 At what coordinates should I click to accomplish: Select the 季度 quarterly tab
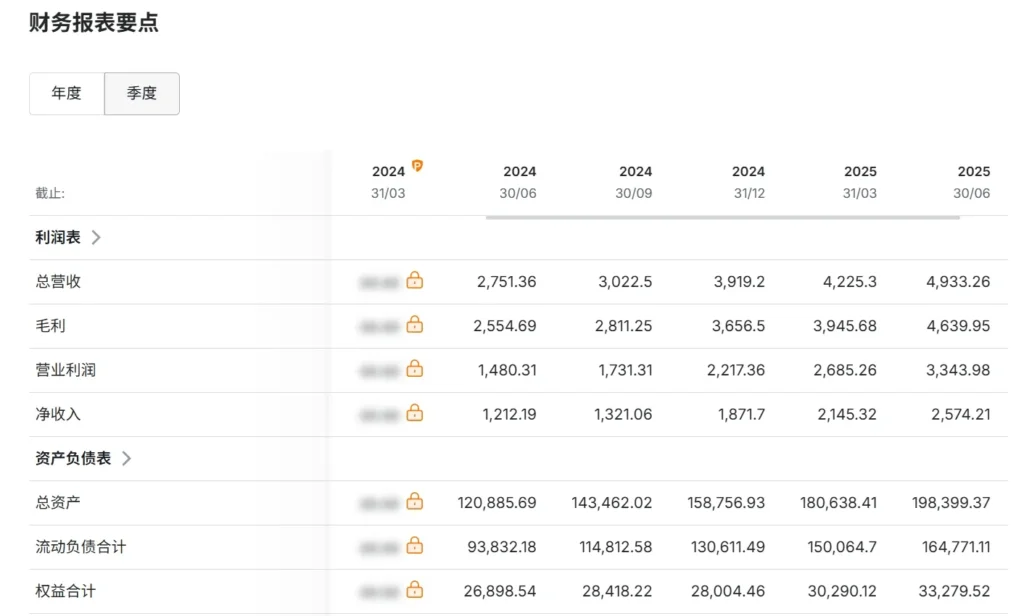click(142, 94)
